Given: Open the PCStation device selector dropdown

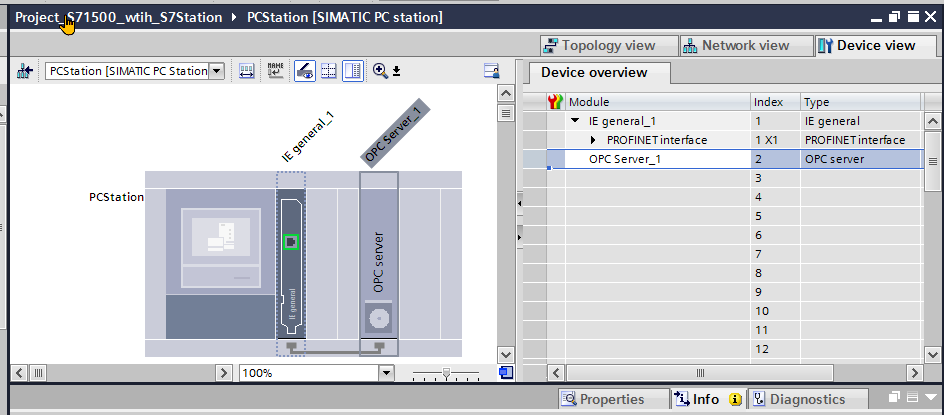Looking at the screenshot, I should [x=217, y=71].
